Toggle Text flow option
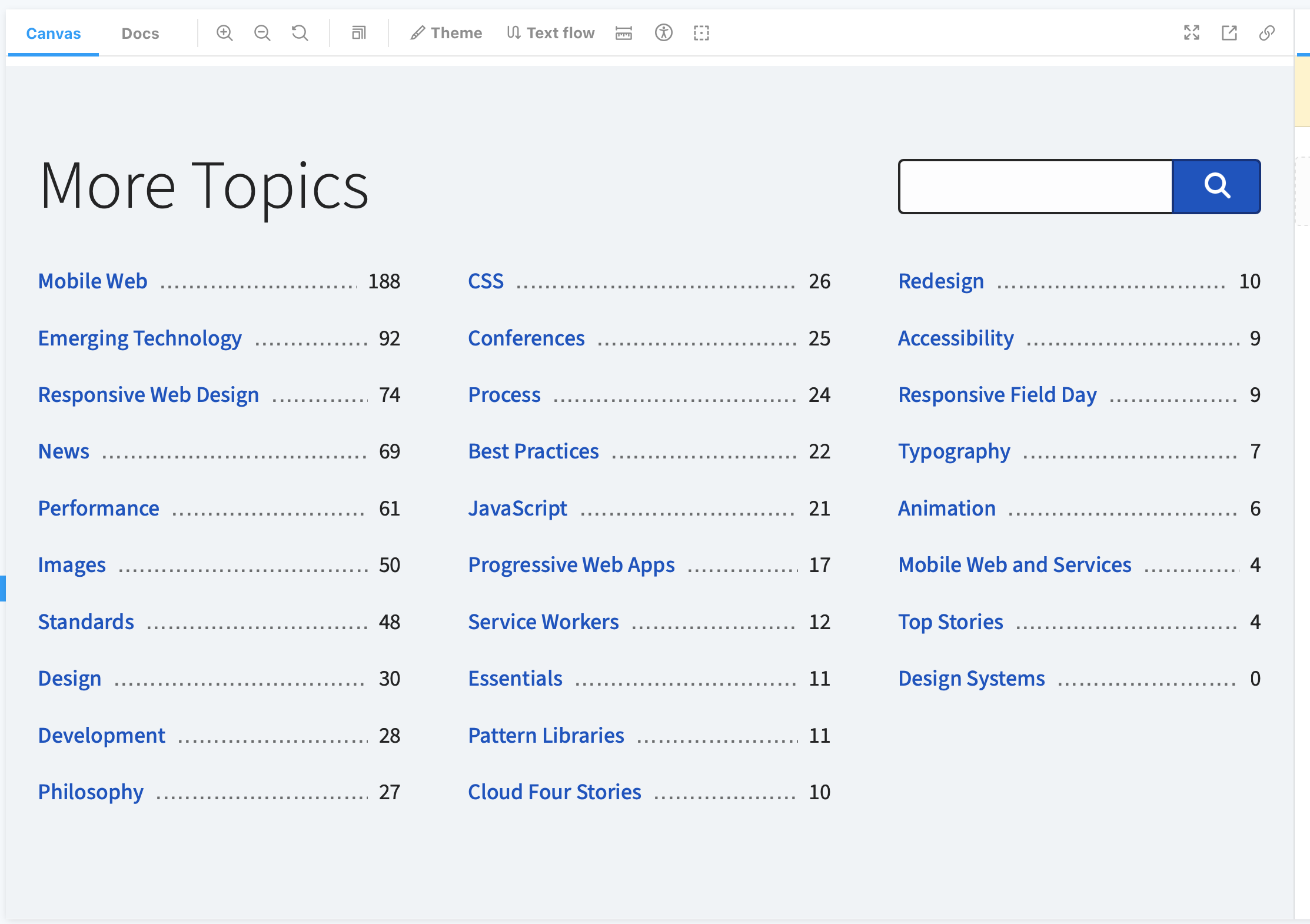Viewport: 1310px width, 924px height. pyautogui.click(x=551, y=33)
